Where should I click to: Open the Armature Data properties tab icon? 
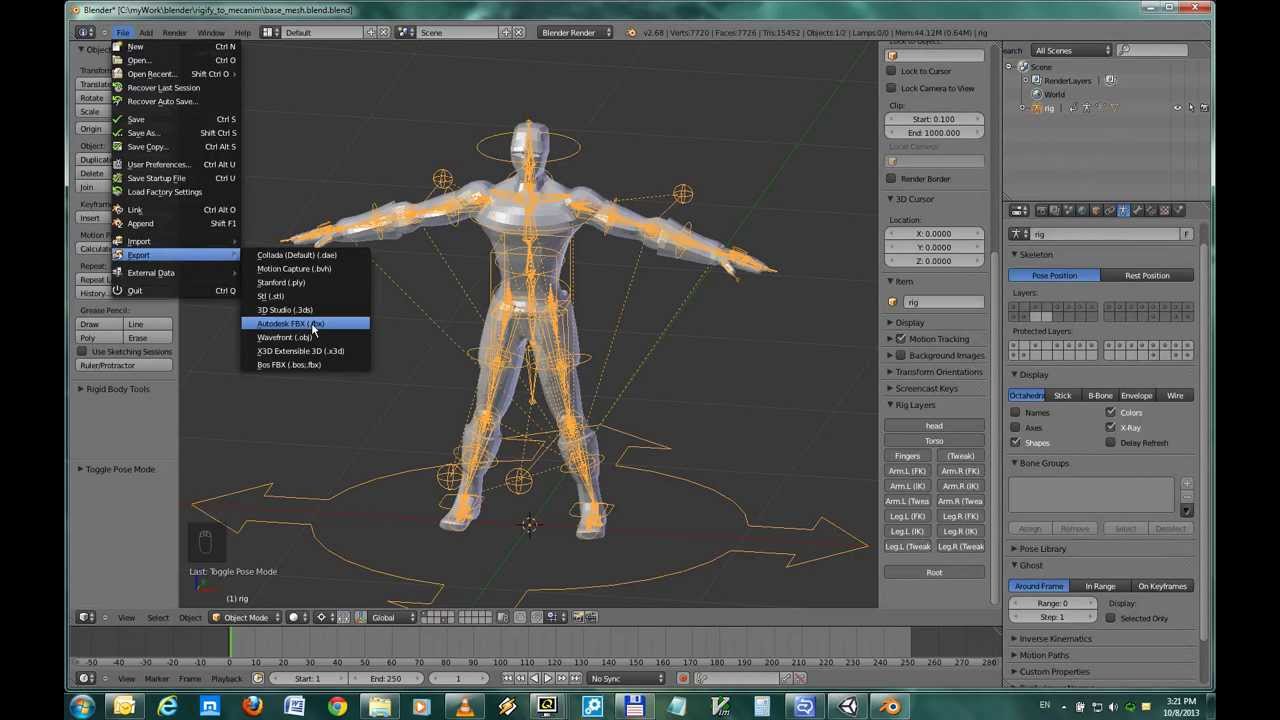tap(1123, 210)
